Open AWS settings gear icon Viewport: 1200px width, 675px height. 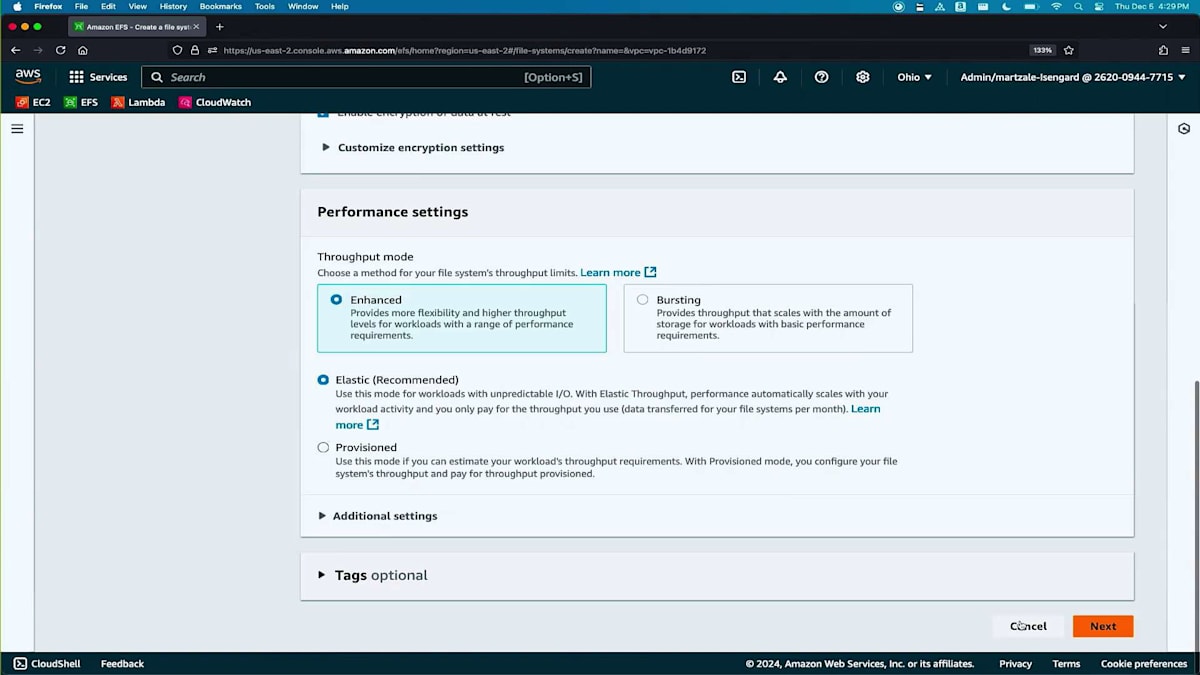(x=863, y=77)
